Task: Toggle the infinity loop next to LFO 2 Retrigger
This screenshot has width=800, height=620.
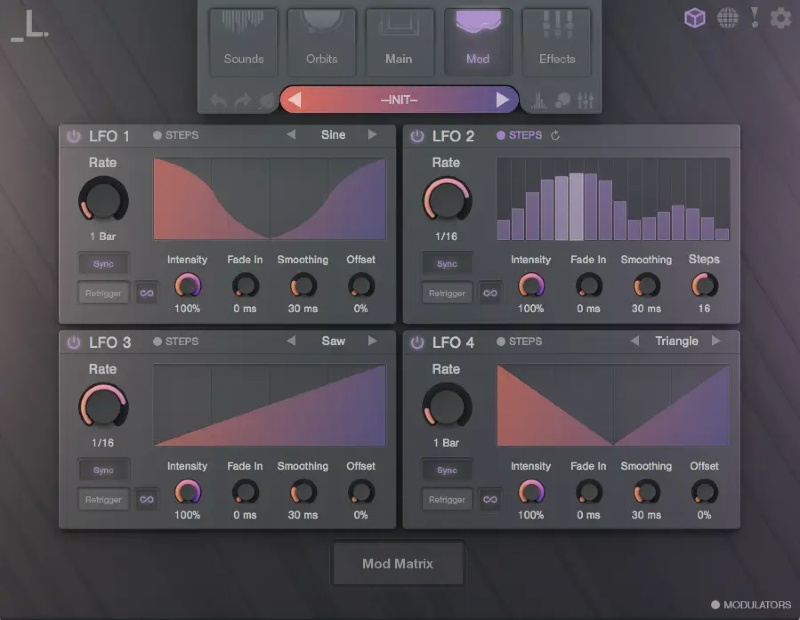Action: 490,293
